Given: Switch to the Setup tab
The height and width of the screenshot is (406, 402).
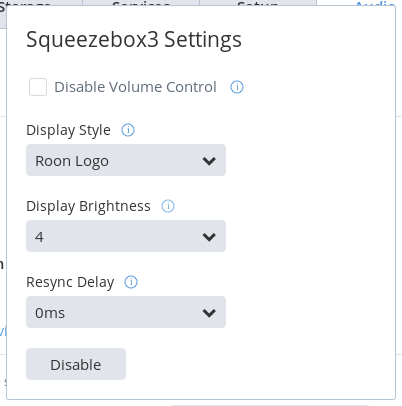Looking at the screenshot, I should point(258,3).
